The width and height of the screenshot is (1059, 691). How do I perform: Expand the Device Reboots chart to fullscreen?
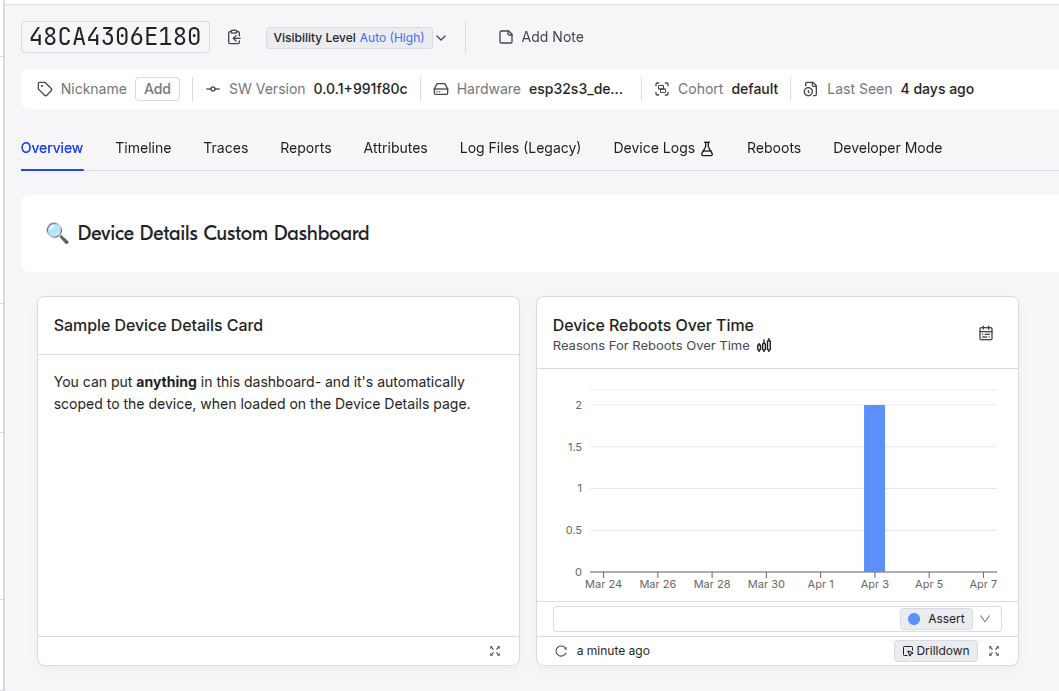[993, 650]
